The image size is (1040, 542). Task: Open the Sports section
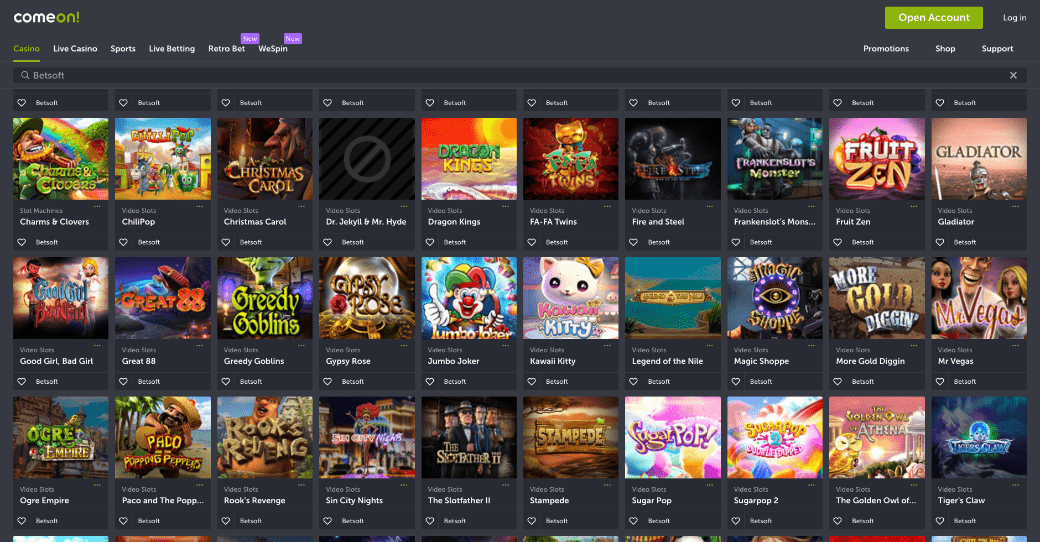coord(123,48)
